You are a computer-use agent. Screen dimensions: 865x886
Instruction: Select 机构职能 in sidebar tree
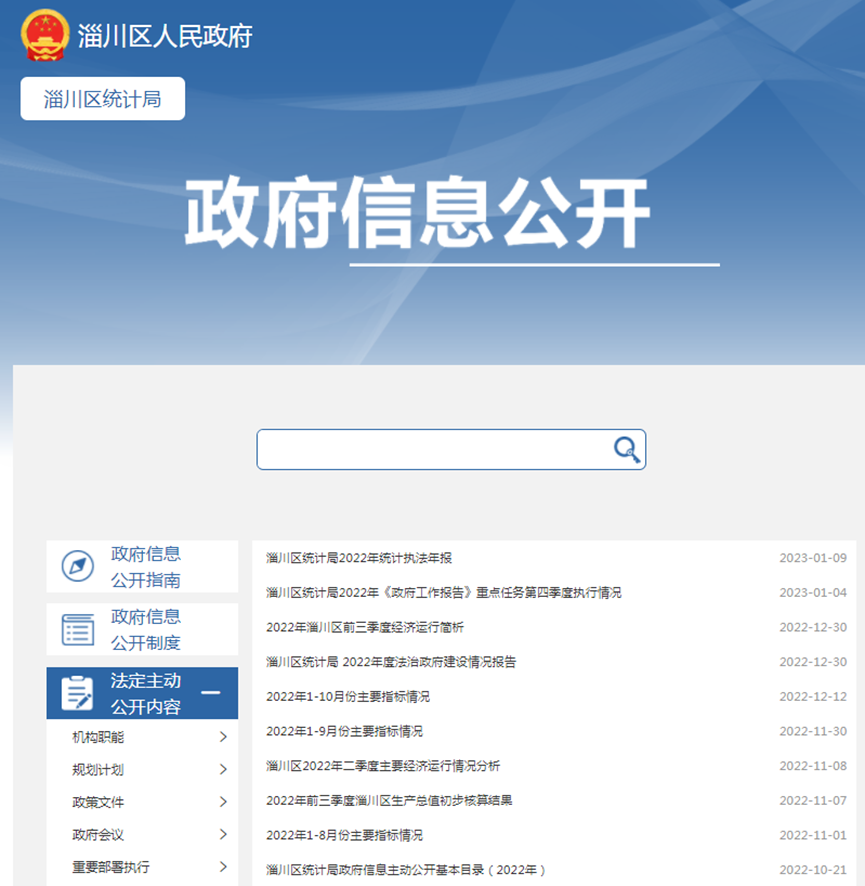click(x=98, y=737)
